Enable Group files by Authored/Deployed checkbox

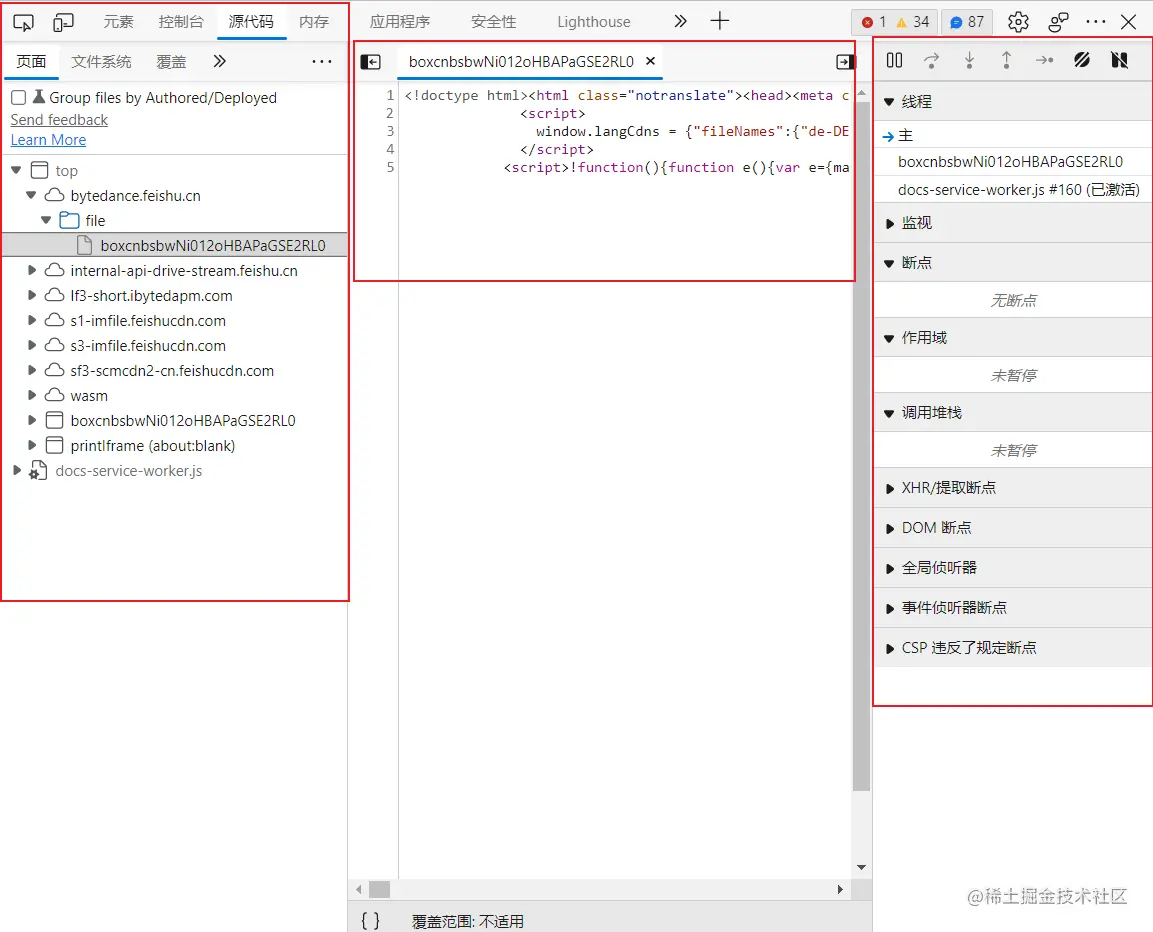point(19,97)
